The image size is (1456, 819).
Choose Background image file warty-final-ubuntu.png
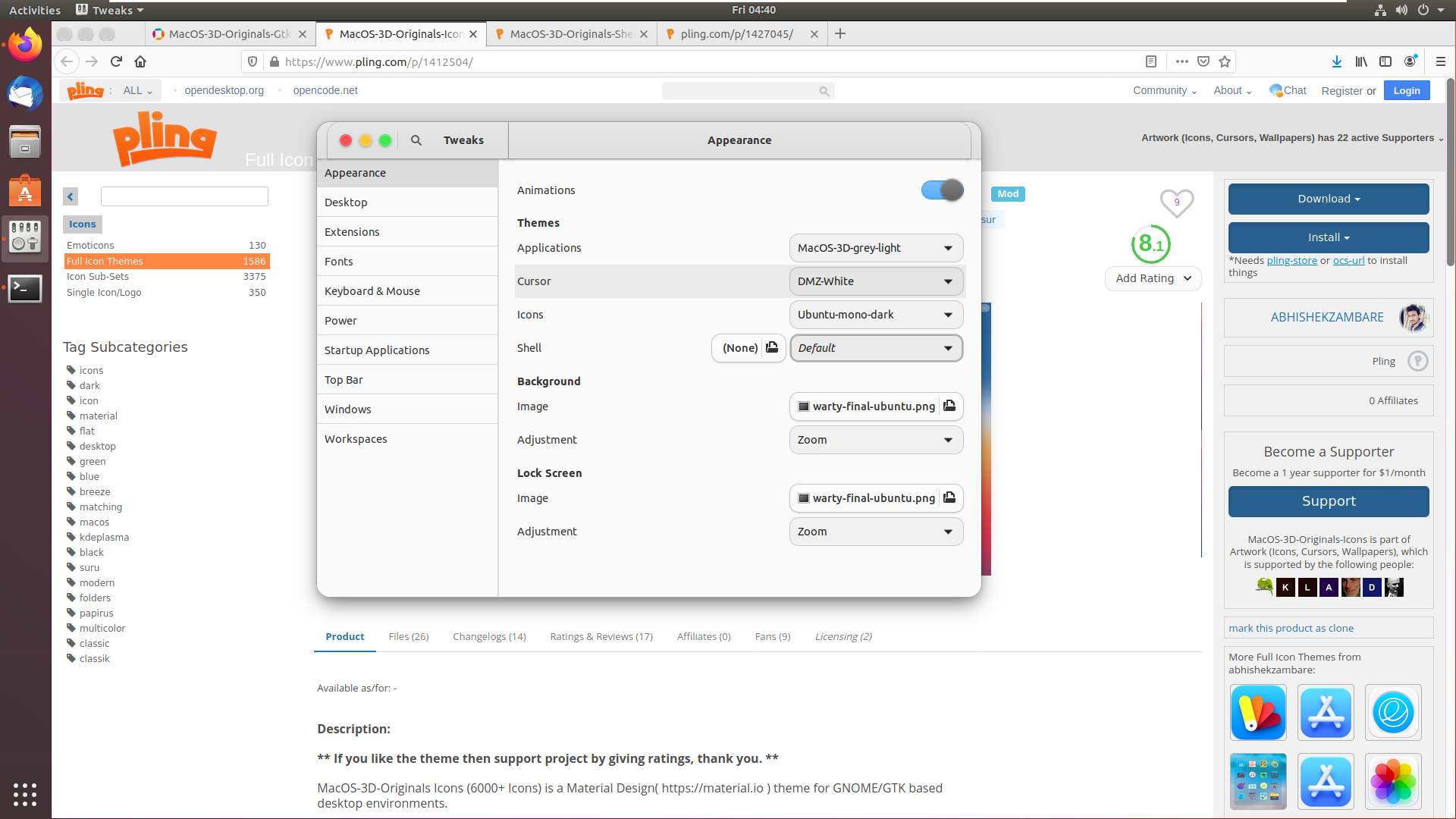click(x=876, y=406)
